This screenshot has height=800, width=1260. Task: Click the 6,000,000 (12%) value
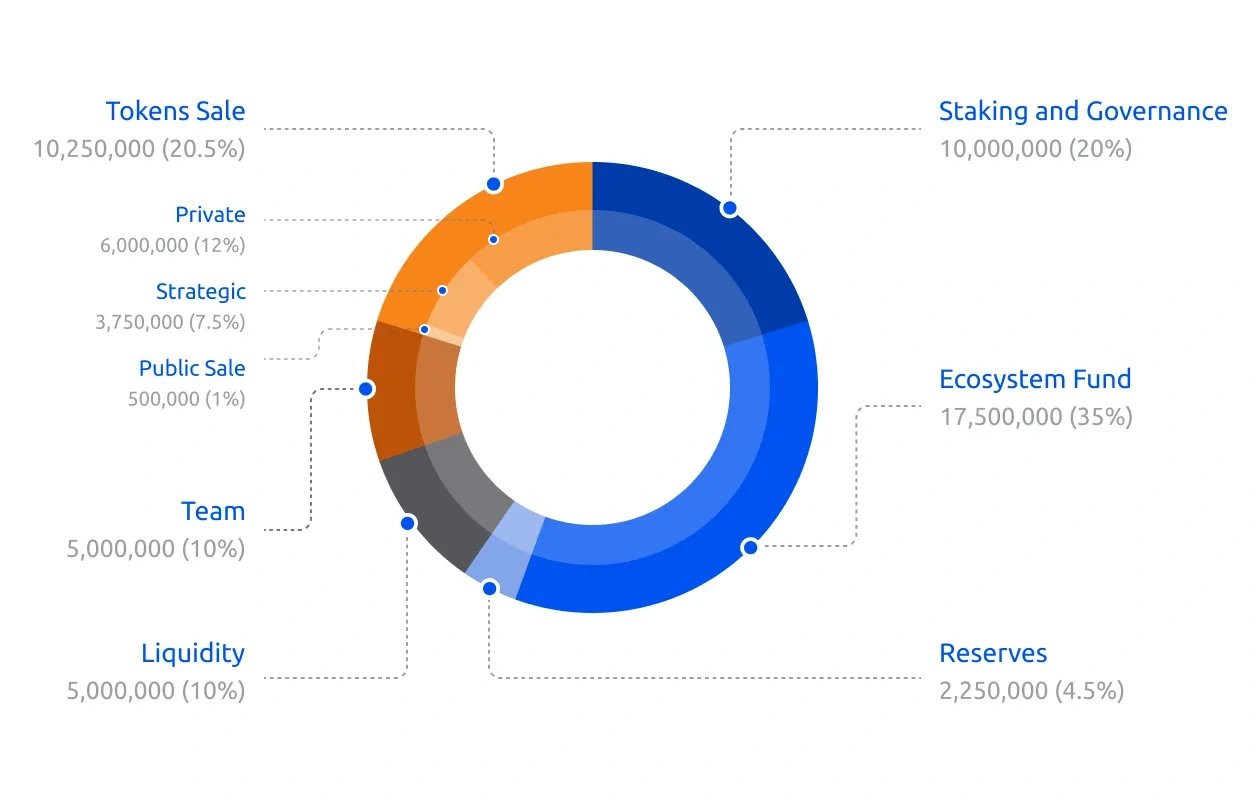(x=172, y=245)
